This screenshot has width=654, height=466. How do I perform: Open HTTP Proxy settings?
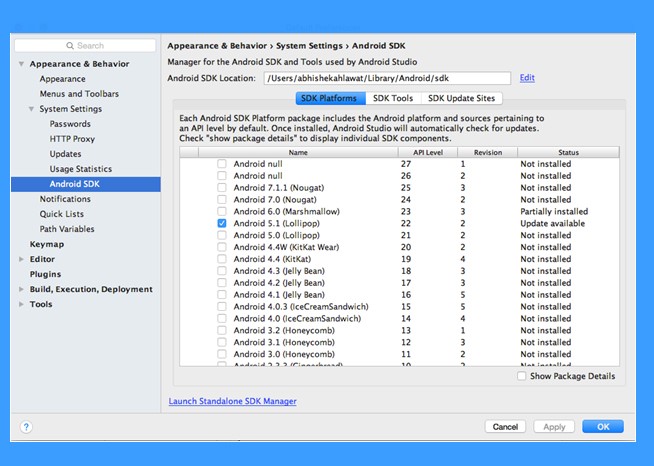(x=72, y=139)
